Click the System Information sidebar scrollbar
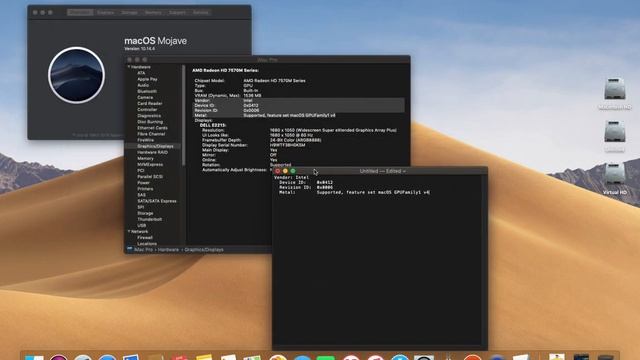Image resolution: width=640 pixels, height=360 pixels. pyautogui.click(x=184, y=115)
